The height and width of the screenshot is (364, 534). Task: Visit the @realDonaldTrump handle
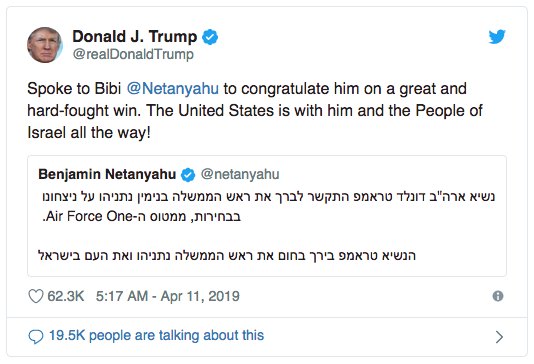[x=133, y=54]
